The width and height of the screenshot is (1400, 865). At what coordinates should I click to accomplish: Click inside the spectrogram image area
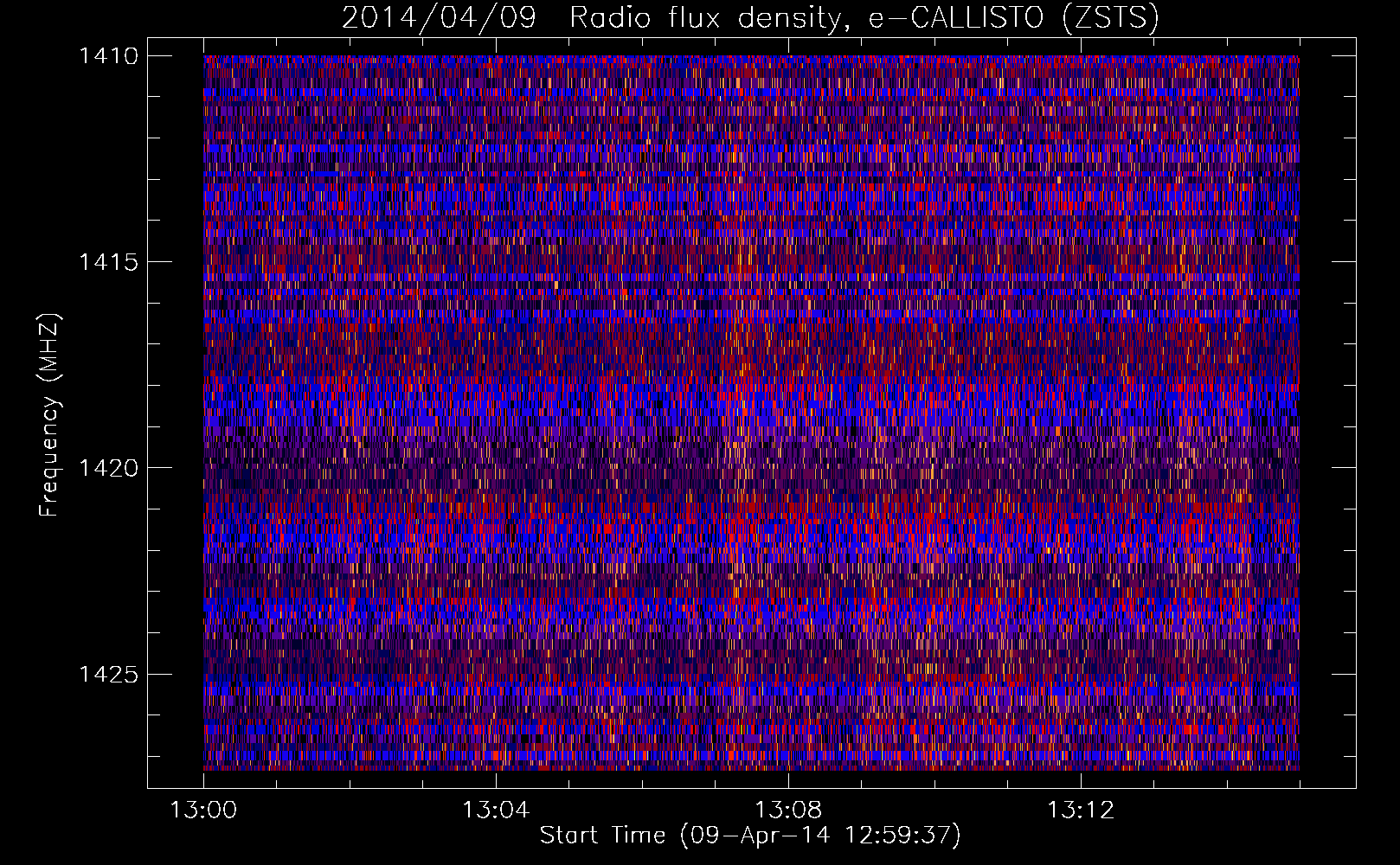(x=751, y=413)
